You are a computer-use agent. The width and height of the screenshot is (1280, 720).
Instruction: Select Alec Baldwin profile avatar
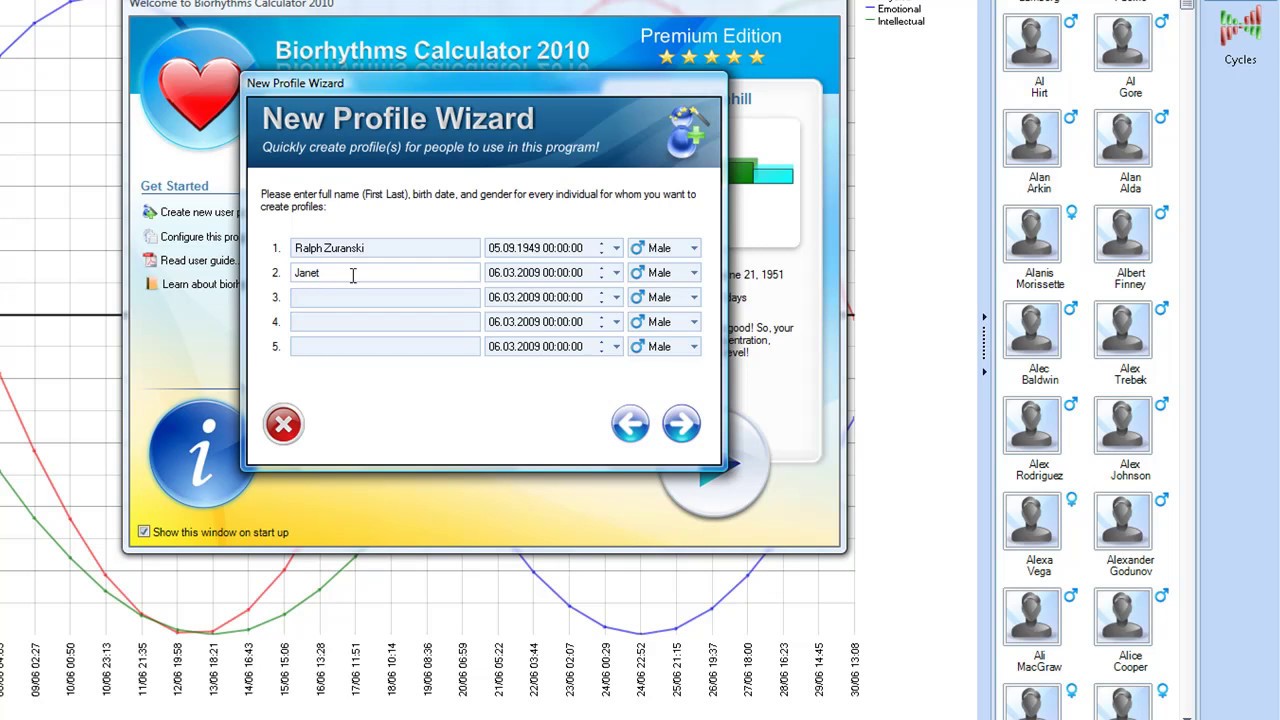click(1032, 331)
